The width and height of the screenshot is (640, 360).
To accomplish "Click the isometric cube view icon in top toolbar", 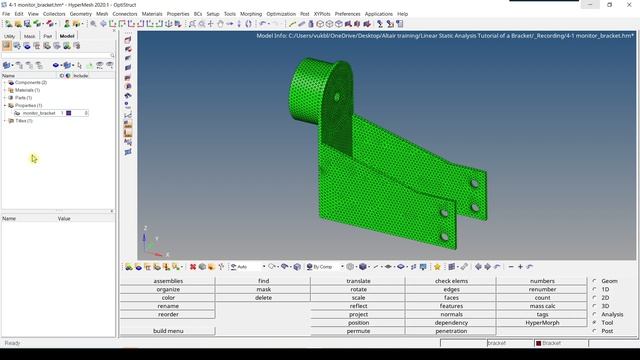I will coord(320,24).
